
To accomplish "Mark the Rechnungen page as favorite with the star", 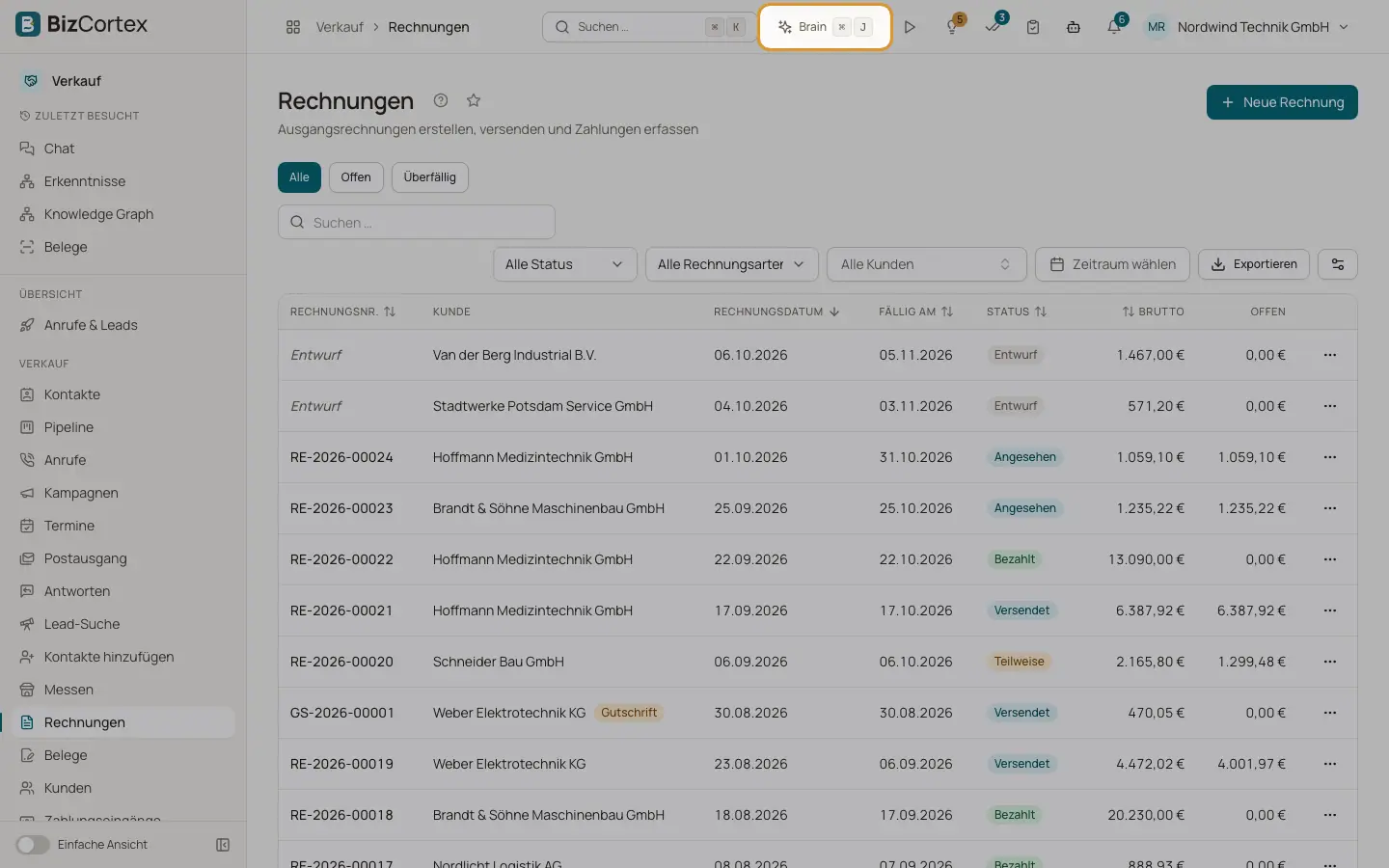I will click(x=474, y=100).
